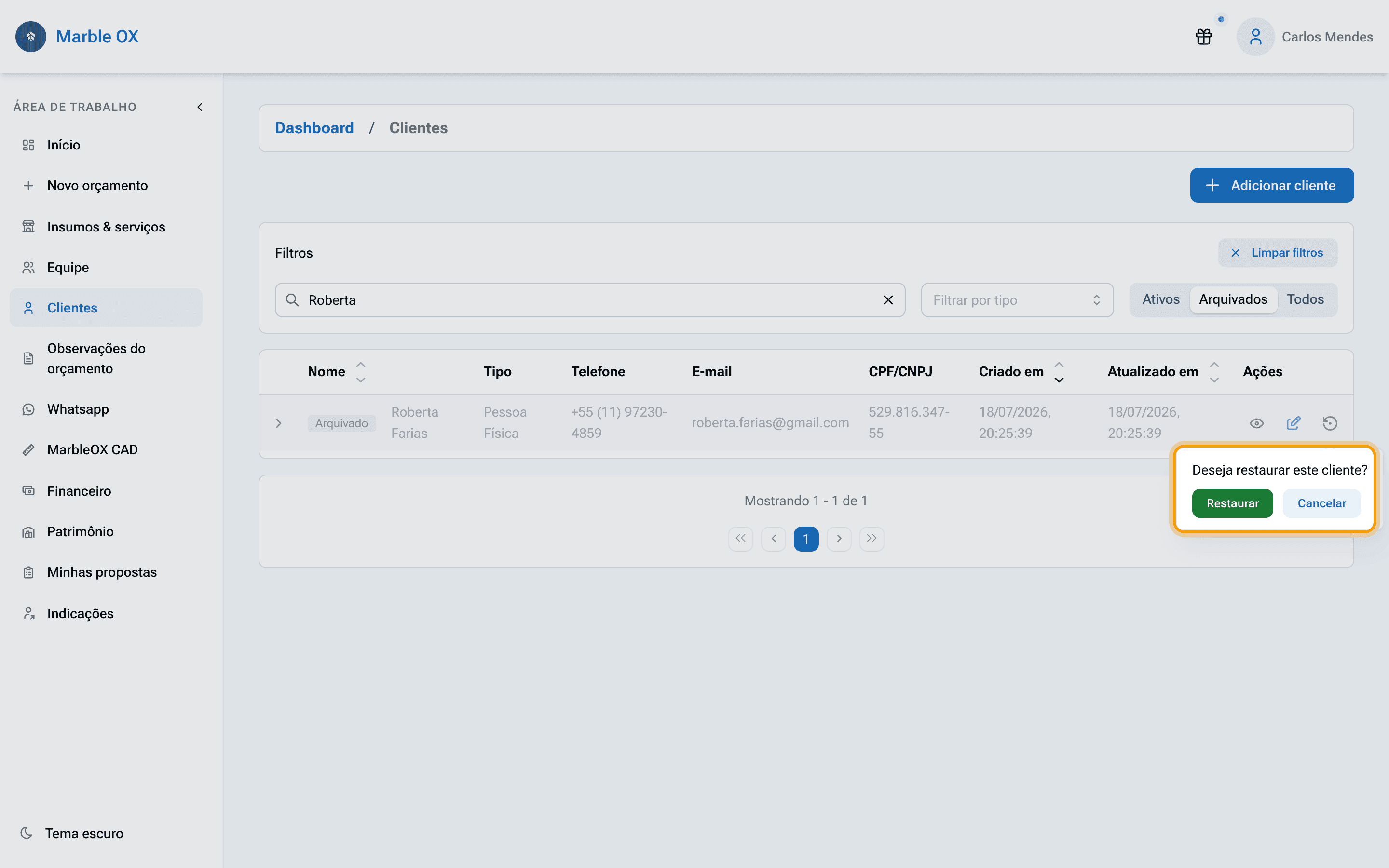Click the Clientes breadcrumb text

(x=418, y=128)
